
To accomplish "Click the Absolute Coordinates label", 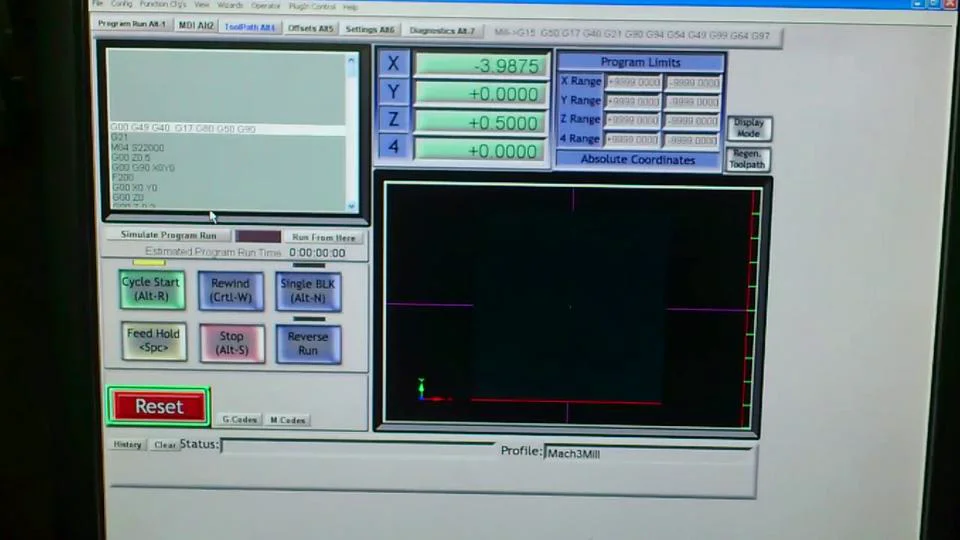I will (637, 160).
